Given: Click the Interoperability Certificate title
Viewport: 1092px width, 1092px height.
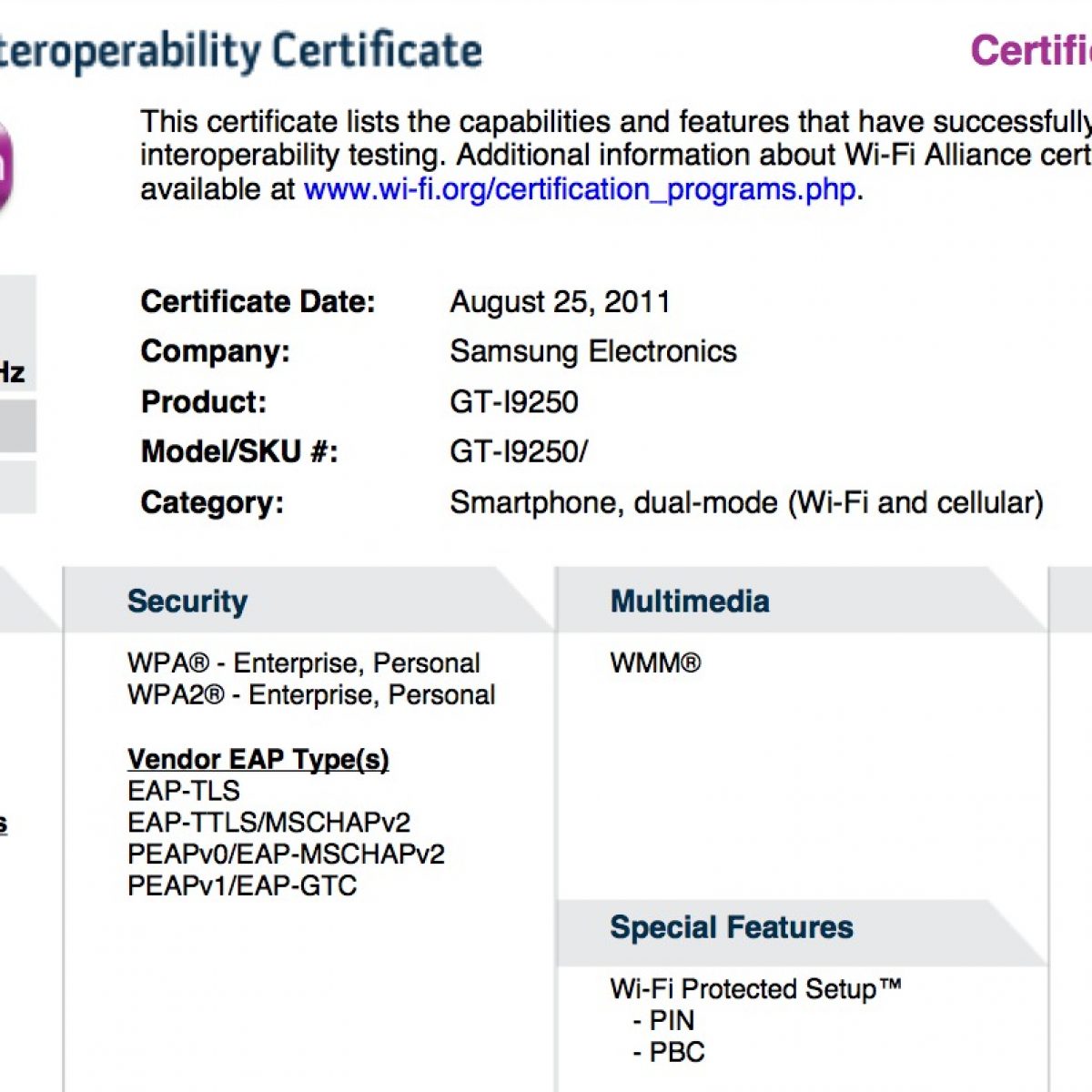Looking at the screenshot, I should tap(240, 50).
